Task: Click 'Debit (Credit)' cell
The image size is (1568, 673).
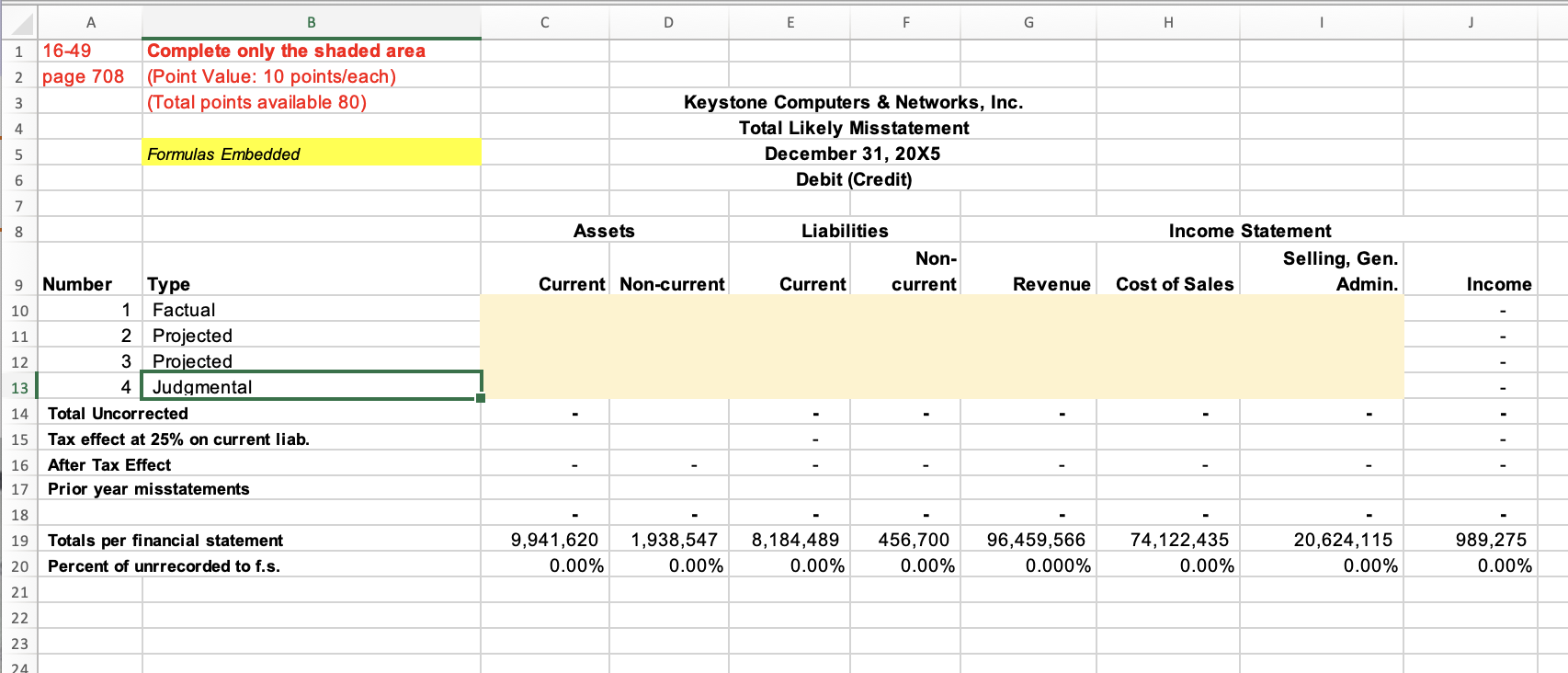Action: (x=854, y=179)
